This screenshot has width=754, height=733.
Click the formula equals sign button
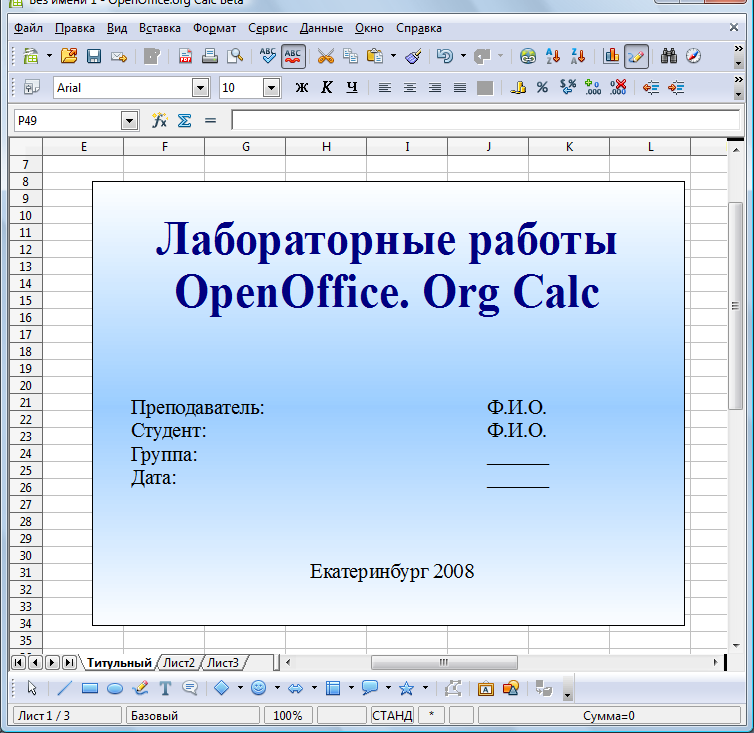(x=210, y=120)
